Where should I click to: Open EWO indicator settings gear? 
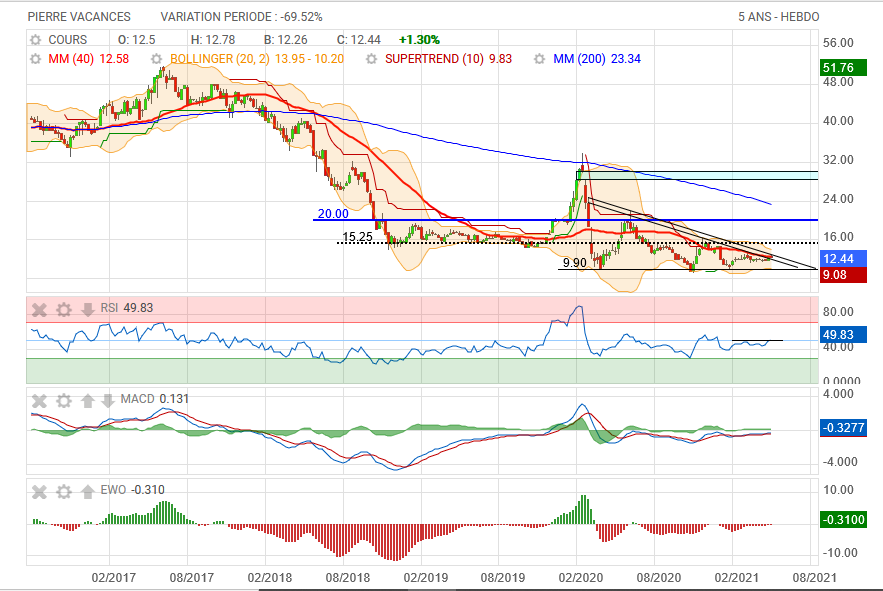point(64,492)
